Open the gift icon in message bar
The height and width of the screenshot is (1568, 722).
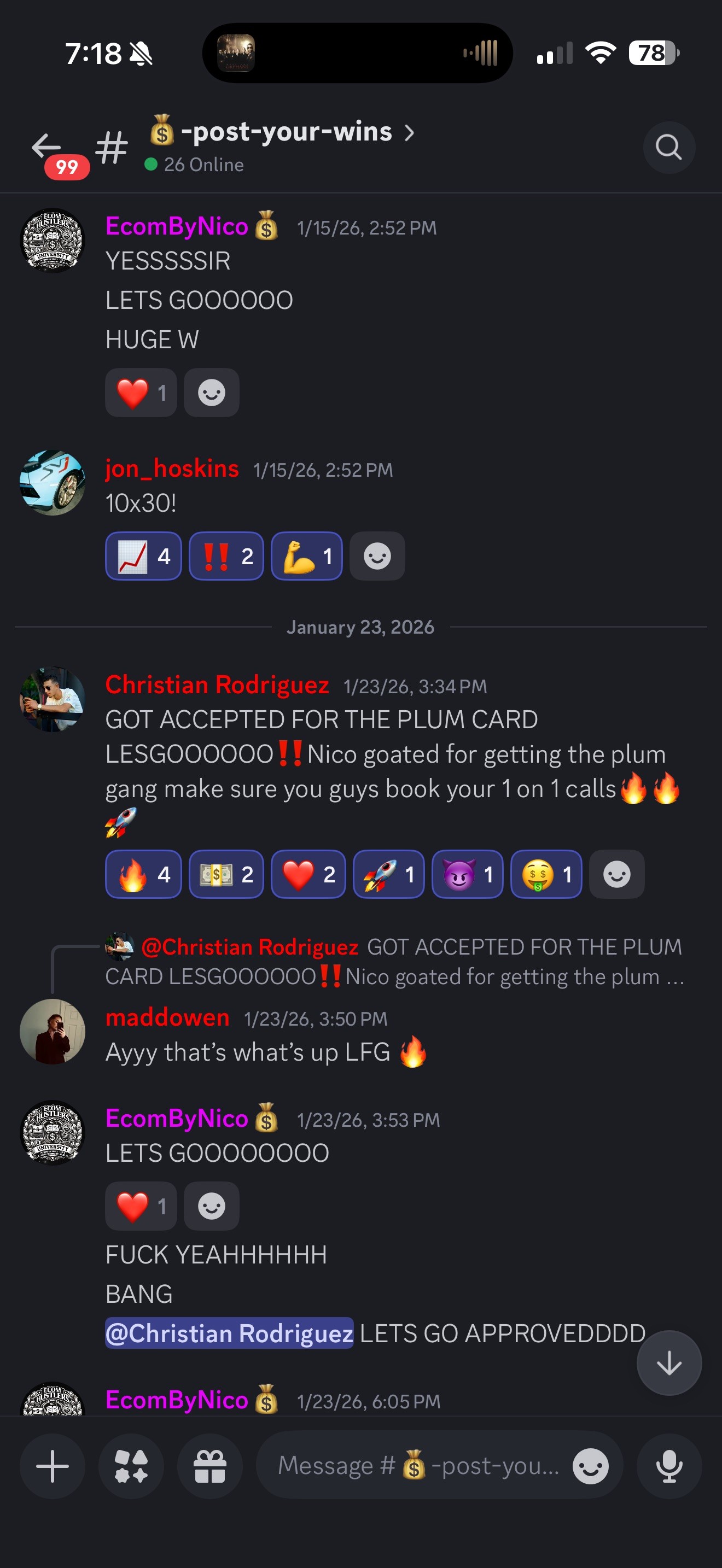click(x=209, y=1466)
